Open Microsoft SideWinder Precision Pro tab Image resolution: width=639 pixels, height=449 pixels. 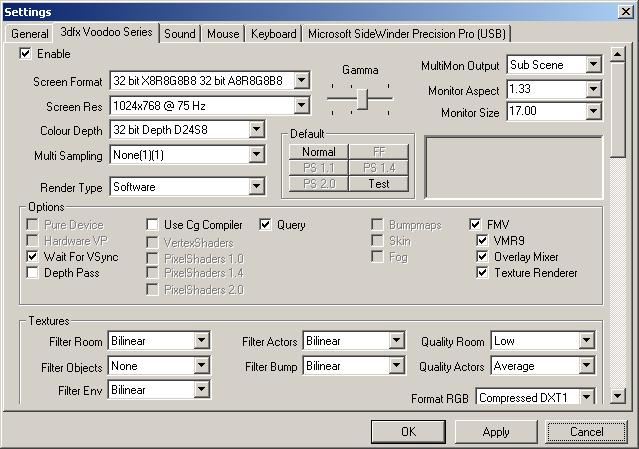(x=407, y=33)
